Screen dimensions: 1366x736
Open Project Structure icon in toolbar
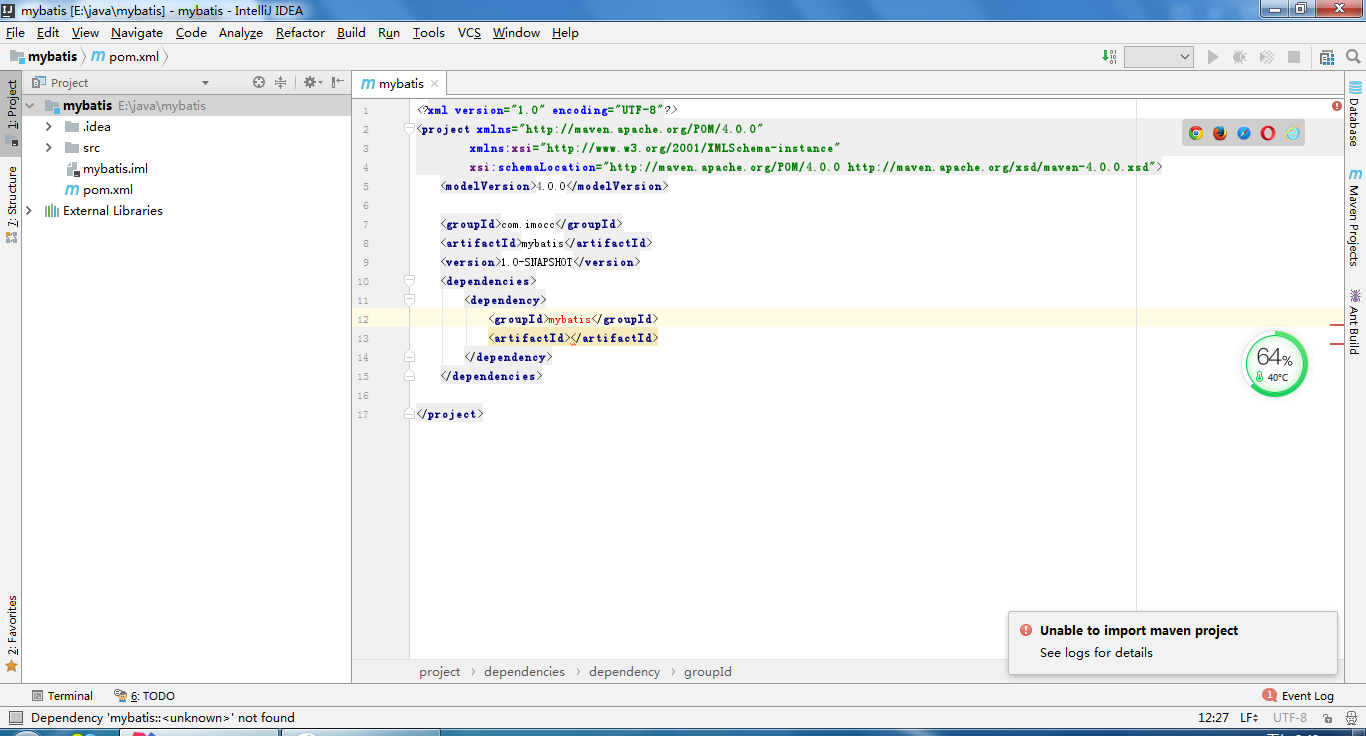click(1327, 57)
